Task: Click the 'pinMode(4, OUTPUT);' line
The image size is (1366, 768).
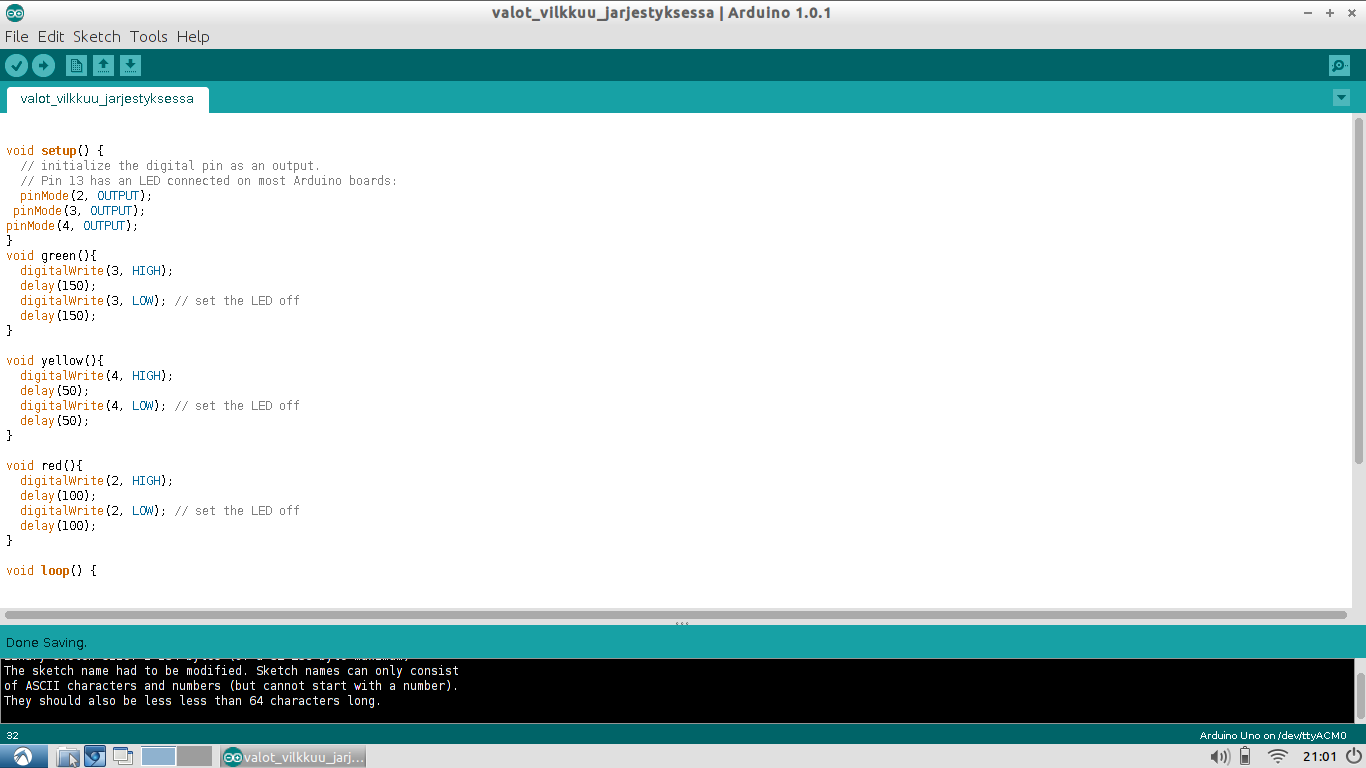Action: click(72, 226)
